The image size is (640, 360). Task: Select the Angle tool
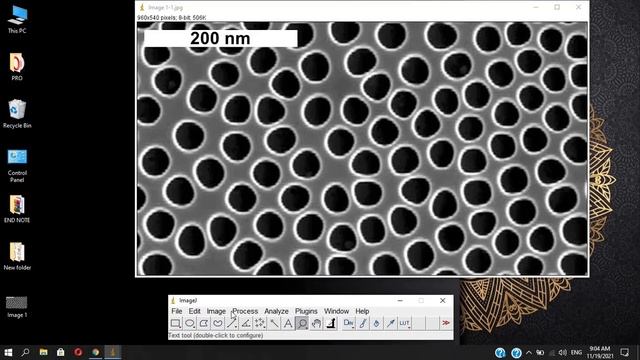pyautogui.click(x=246, y=323)
